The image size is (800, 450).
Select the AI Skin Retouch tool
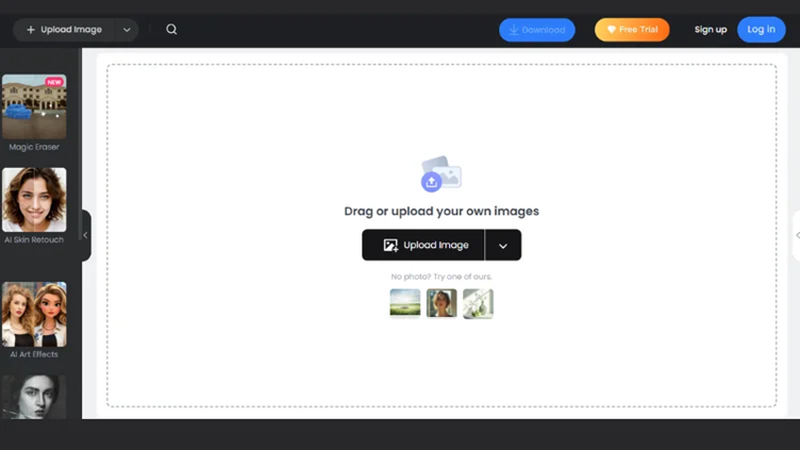[34, 199]
